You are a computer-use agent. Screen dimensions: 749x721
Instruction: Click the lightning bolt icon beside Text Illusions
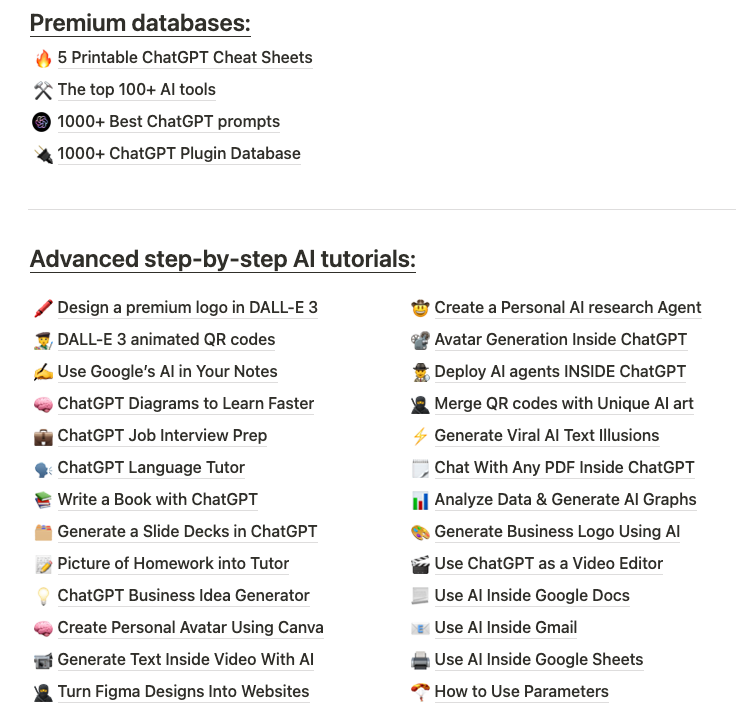point(420,436)
